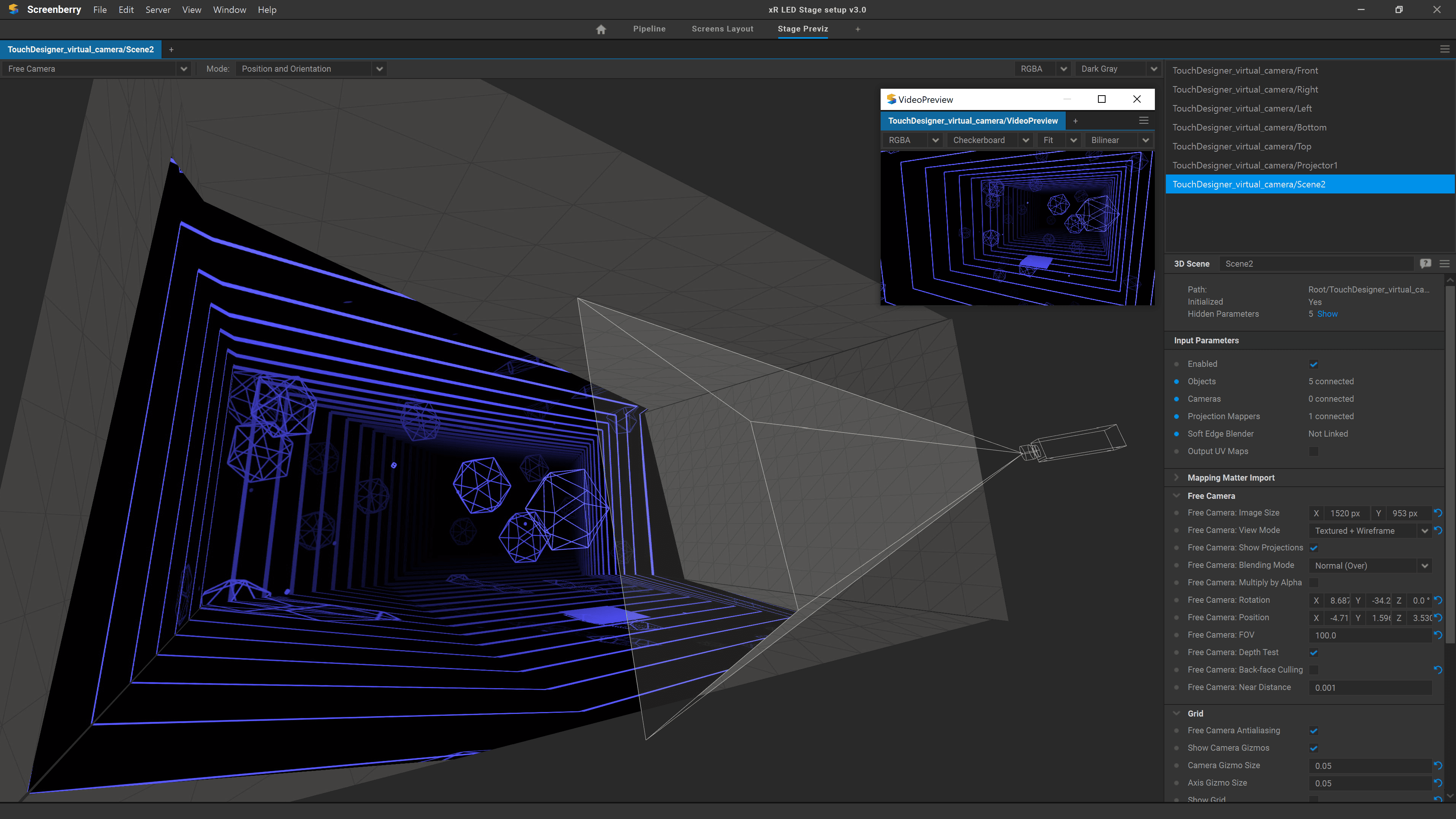Image resolution: width=1456 pixels, height=819 pixels.
Task: Add a new top-level layout tab
Action: 858,29
